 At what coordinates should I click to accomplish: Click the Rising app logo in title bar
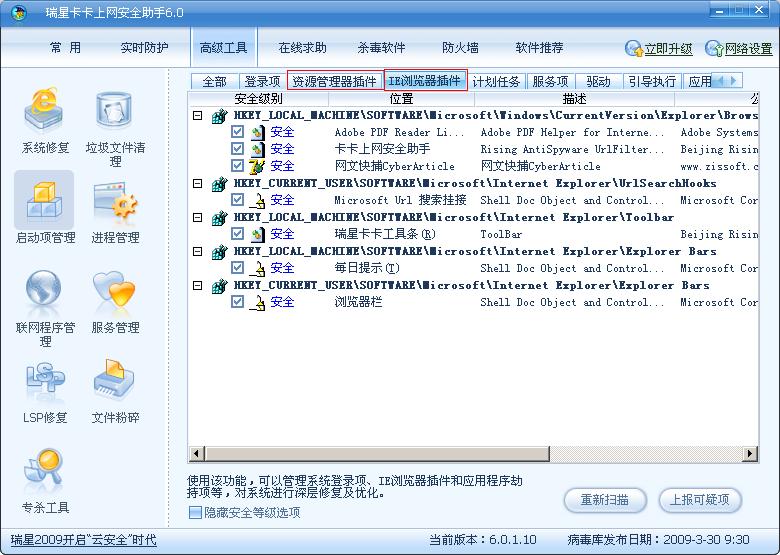tap(19, 13)
